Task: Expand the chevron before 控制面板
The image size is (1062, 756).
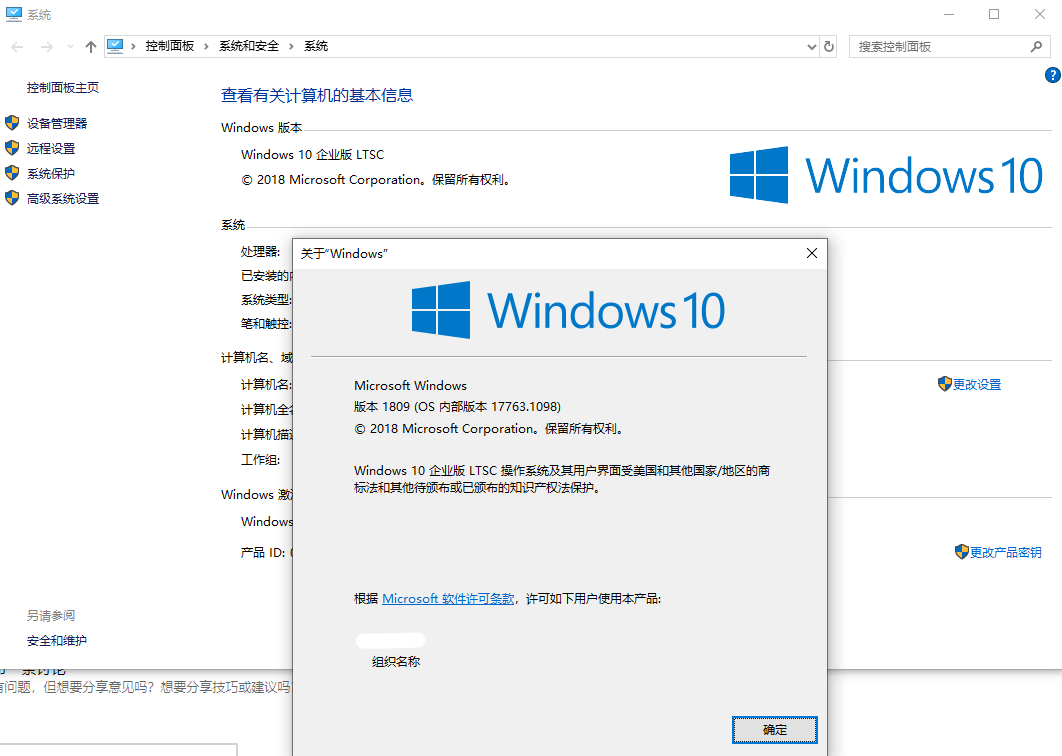Action: pos(133,46)
